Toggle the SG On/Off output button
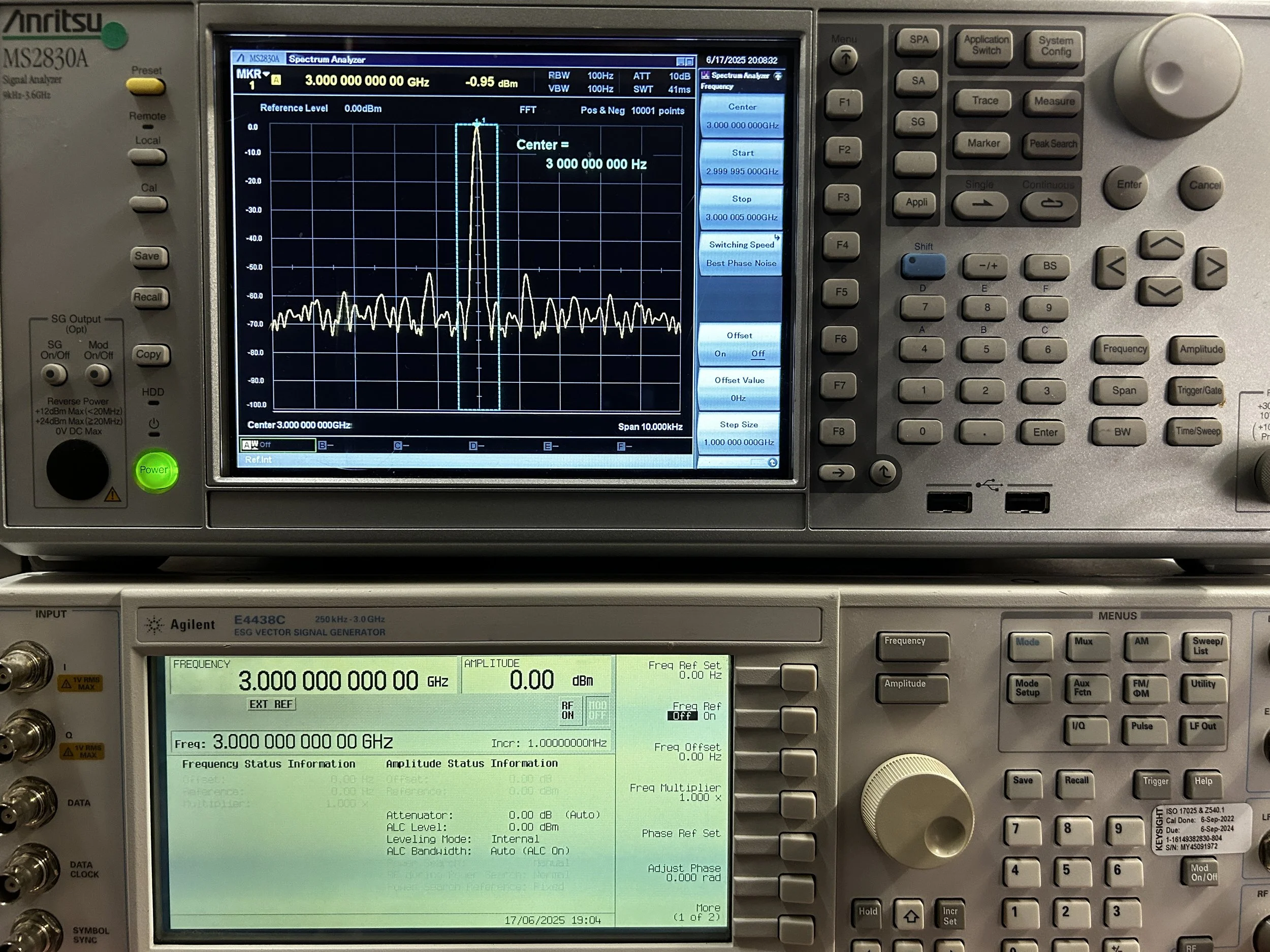1270x952 pixels. 54,375
